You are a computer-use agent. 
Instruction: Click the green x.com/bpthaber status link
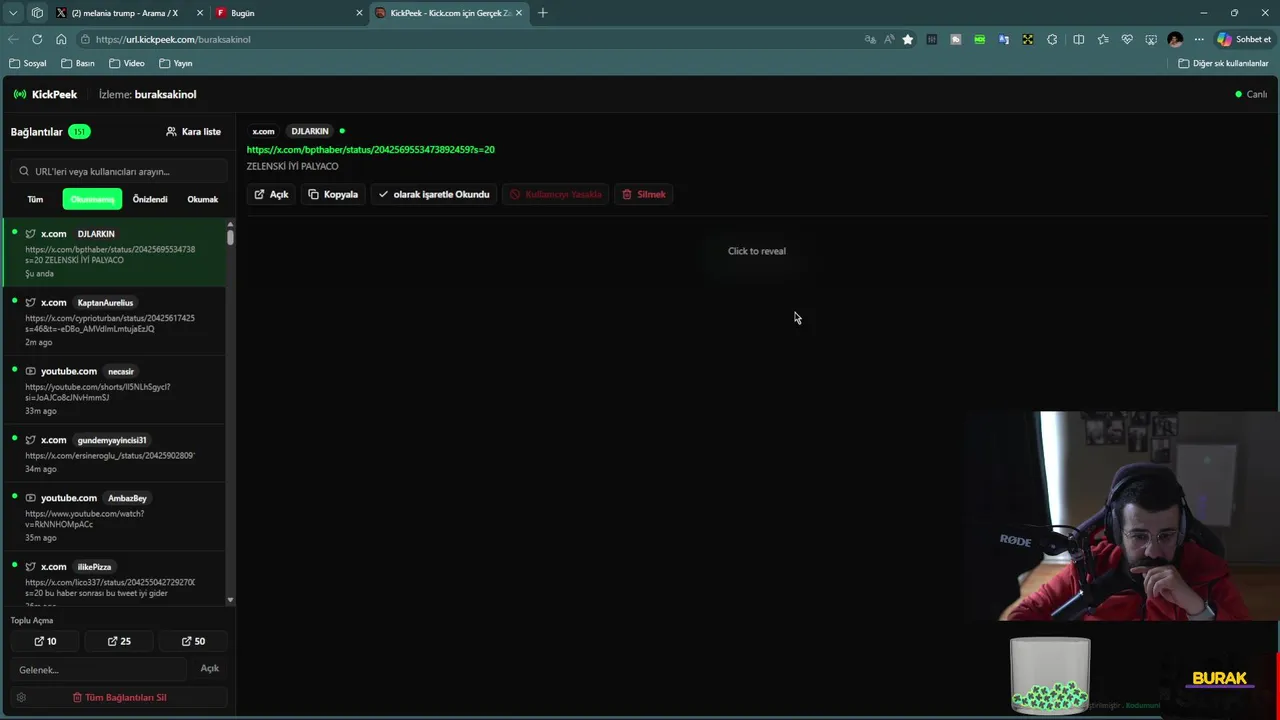pos(371,149)
